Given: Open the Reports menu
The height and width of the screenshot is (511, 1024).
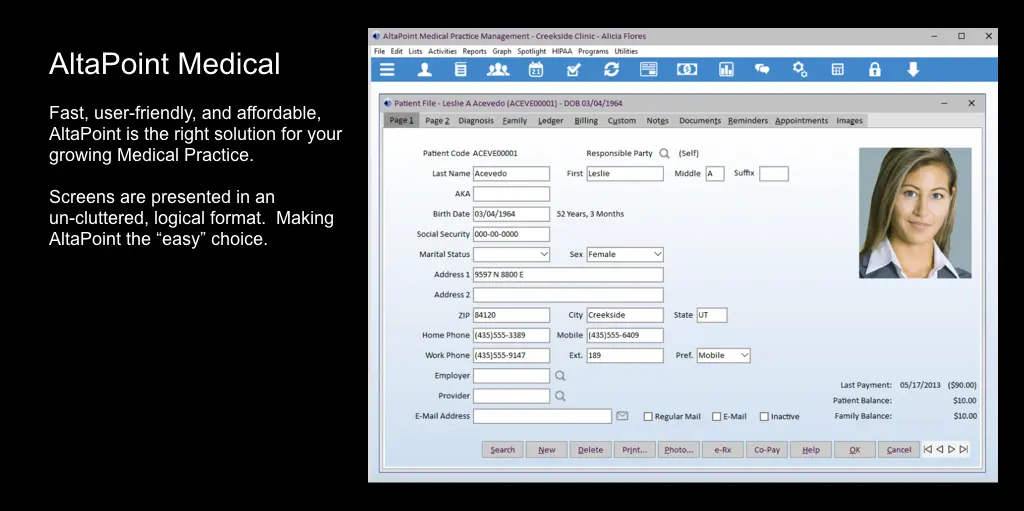Looking at the screenshot, I should tap(475, 51).
